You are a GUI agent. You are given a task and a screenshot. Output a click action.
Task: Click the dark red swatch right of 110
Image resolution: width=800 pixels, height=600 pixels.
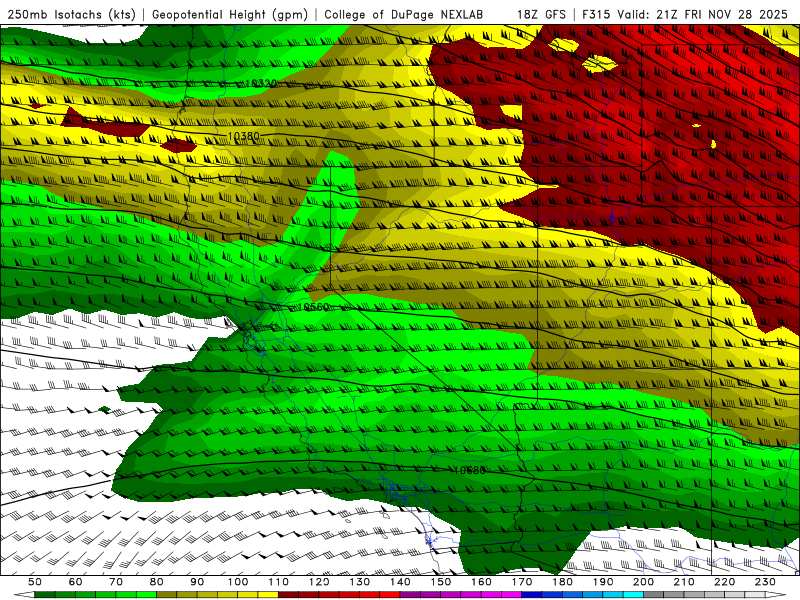[x=288, y=595]
